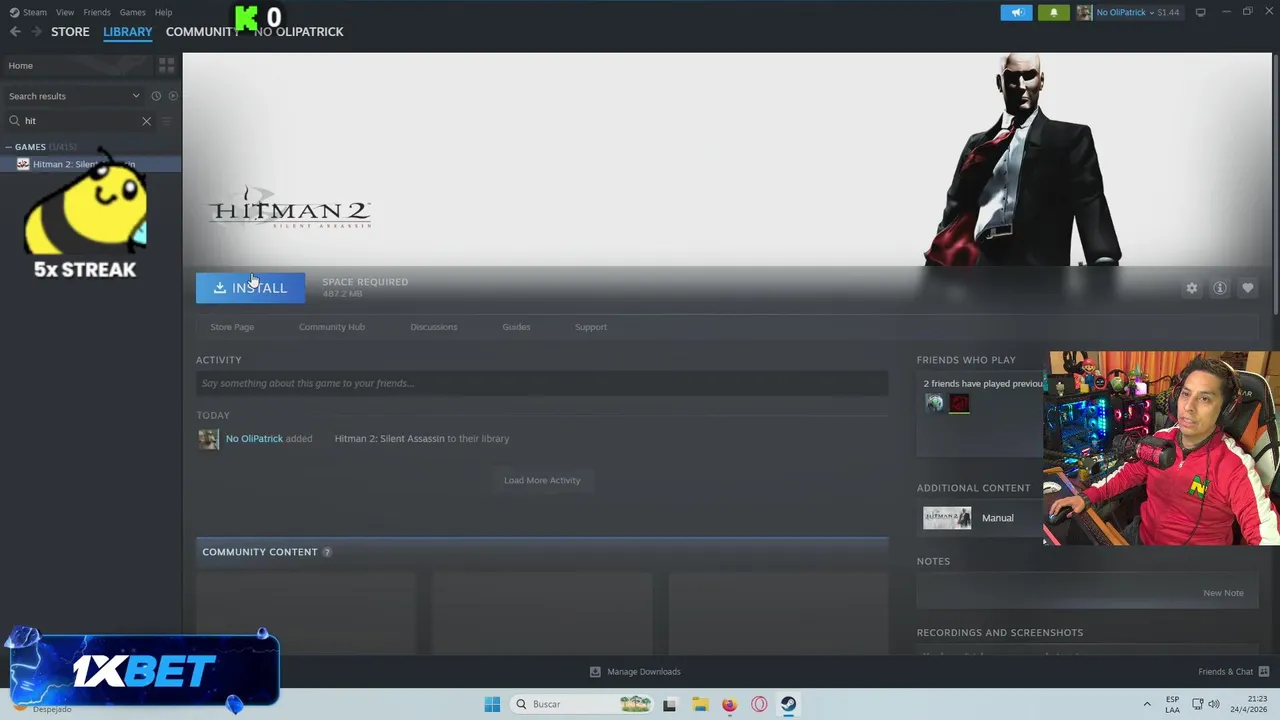Click the Friends & Chat icon
1280x720 pixels.
(x=1264, y=672)
